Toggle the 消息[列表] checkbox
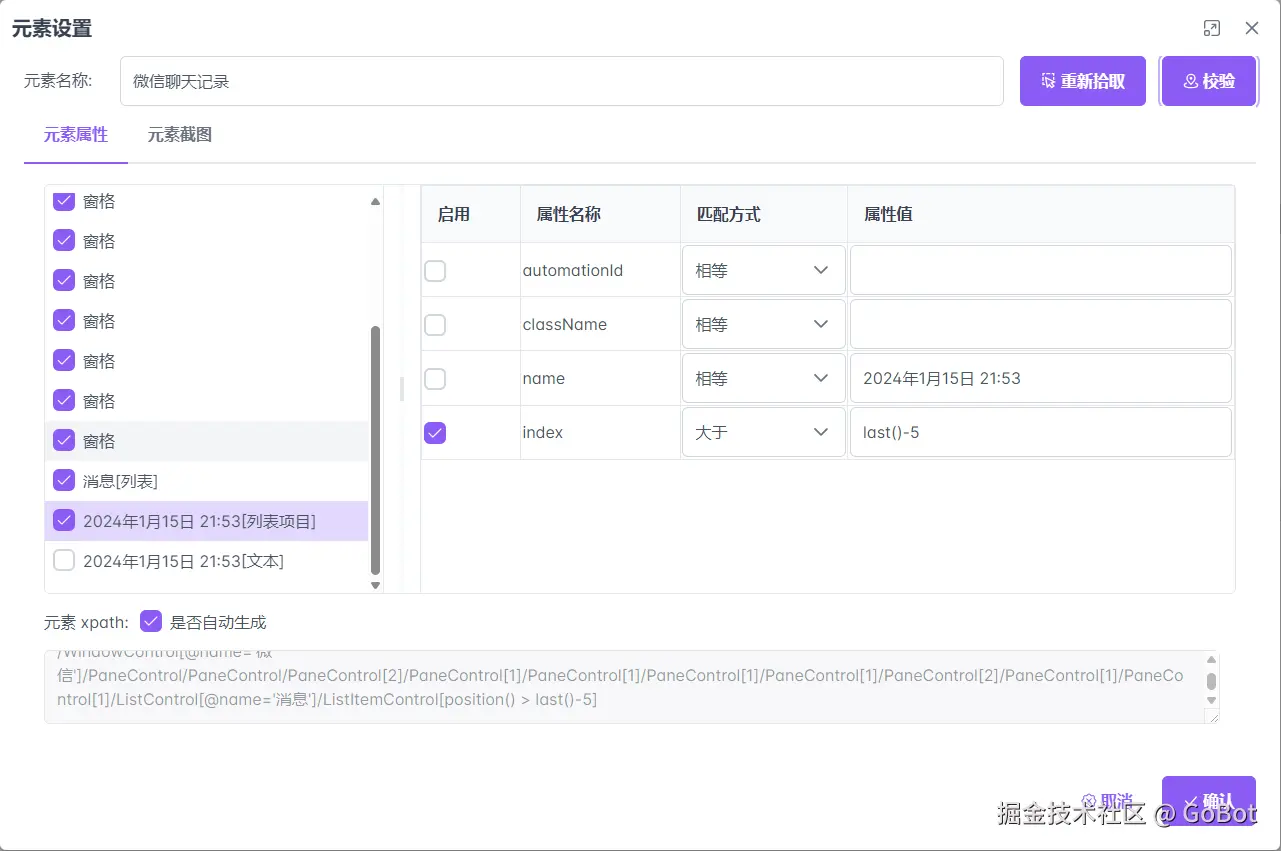Viewport: 1281px width, 851px height. 64,480
